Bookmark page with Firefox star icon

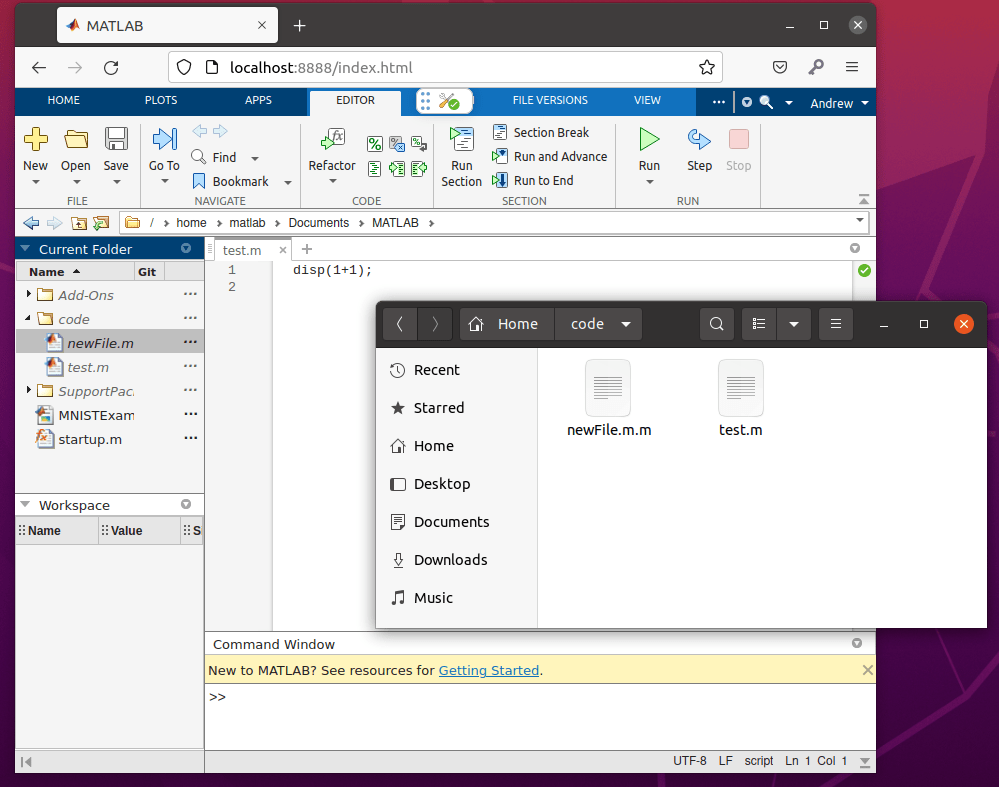(707, 68)
